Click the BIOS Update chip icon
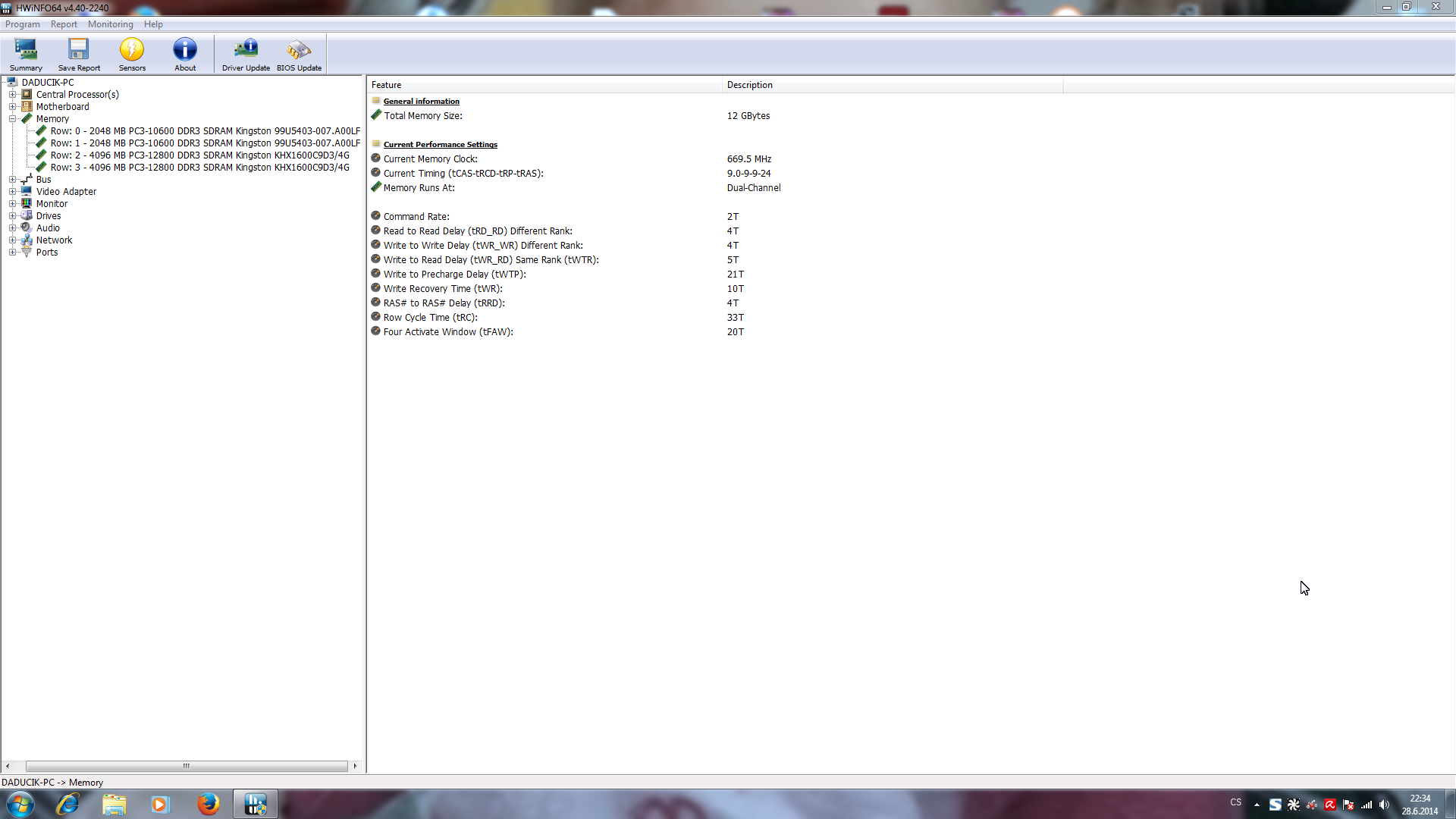Viewport: 1456px width, 819px height. click(299, 54)
